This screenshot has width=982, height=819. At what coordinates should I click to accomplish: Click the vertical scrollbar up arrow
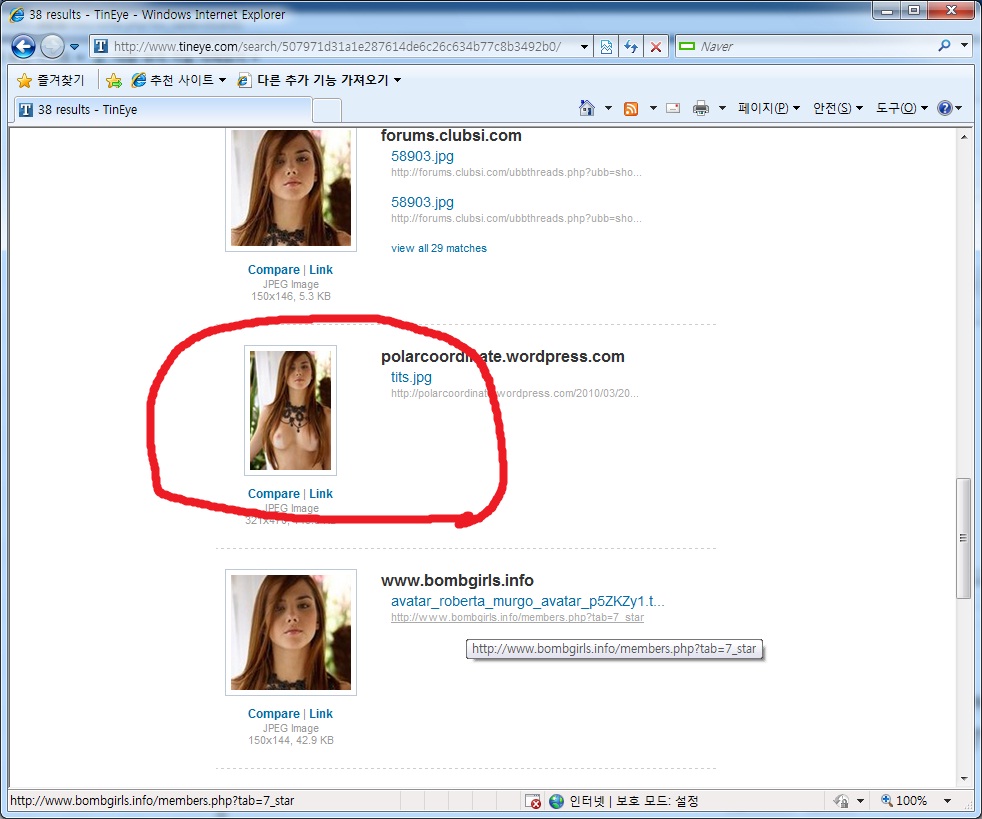964,136
